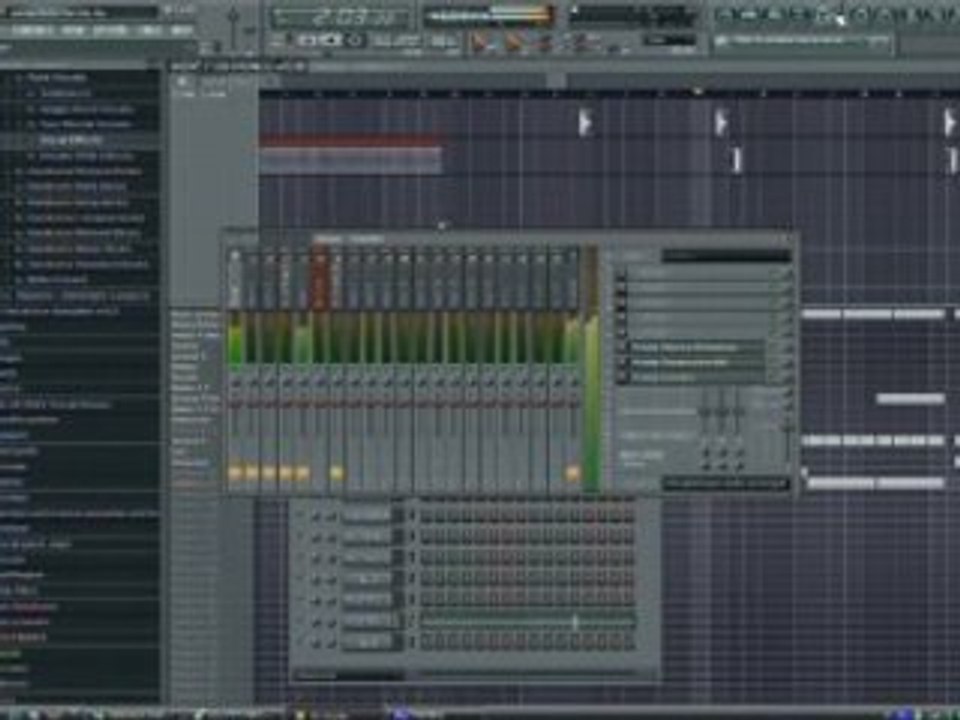
Task: Select the red-highlighted insert track in the mixer
Action: [x=320, y=279]
